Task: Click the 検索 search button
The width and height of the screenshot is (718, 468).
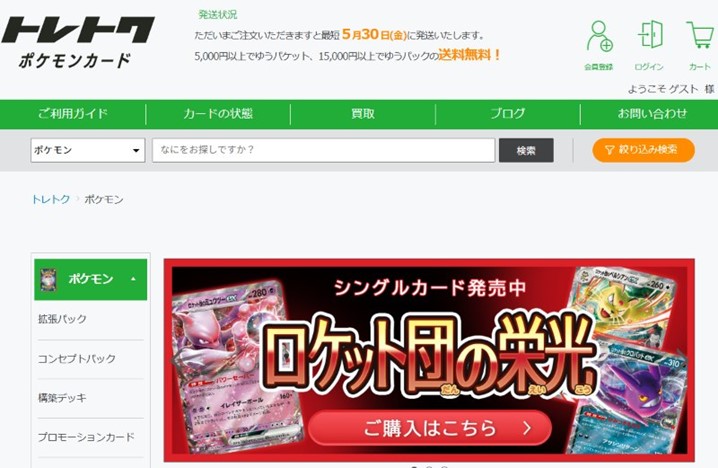Action: [x=526, y=150]
